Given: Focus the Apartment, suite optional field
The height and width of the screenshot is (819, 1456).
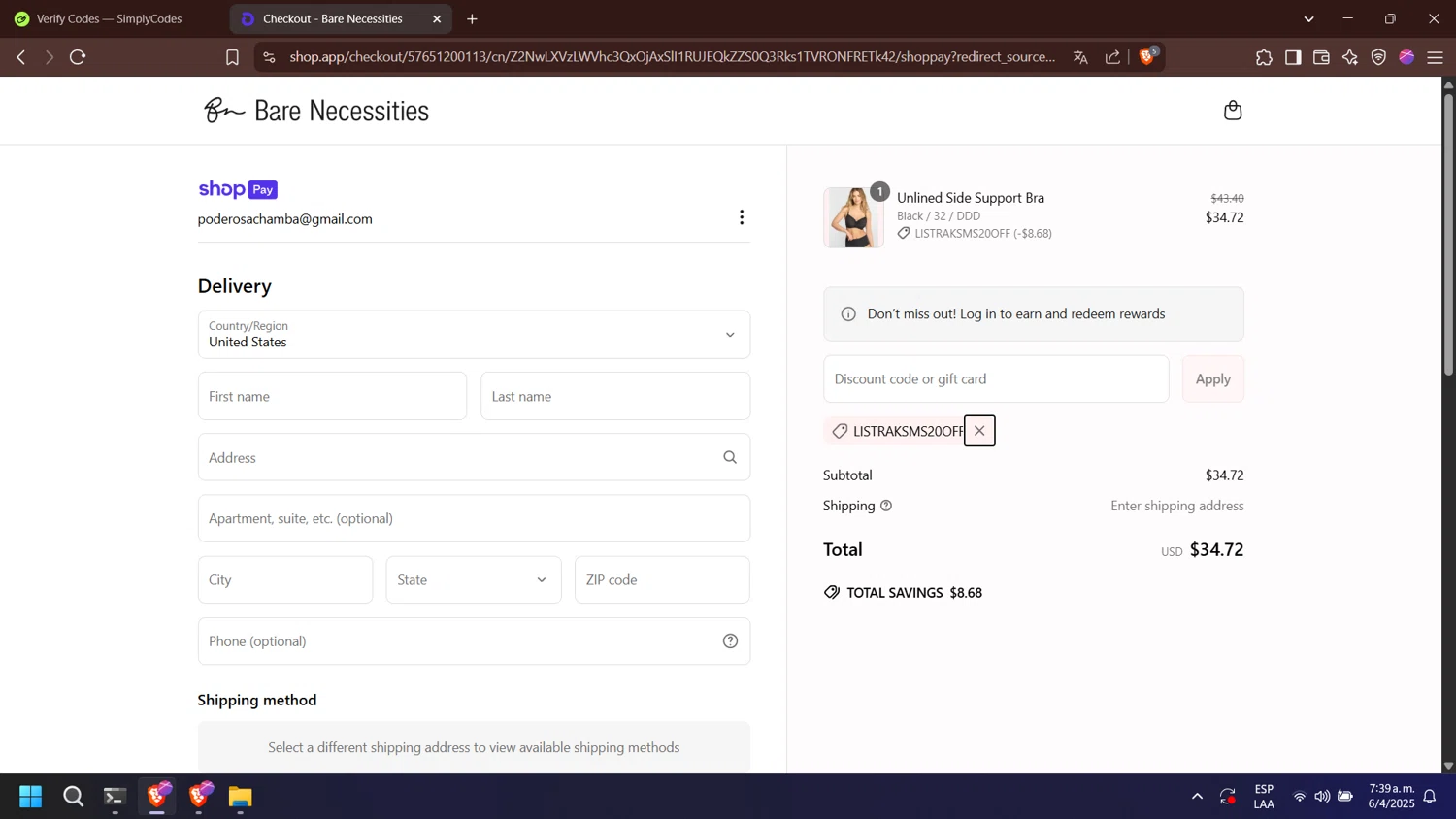Looking at the screenshot, I should 474,518.
